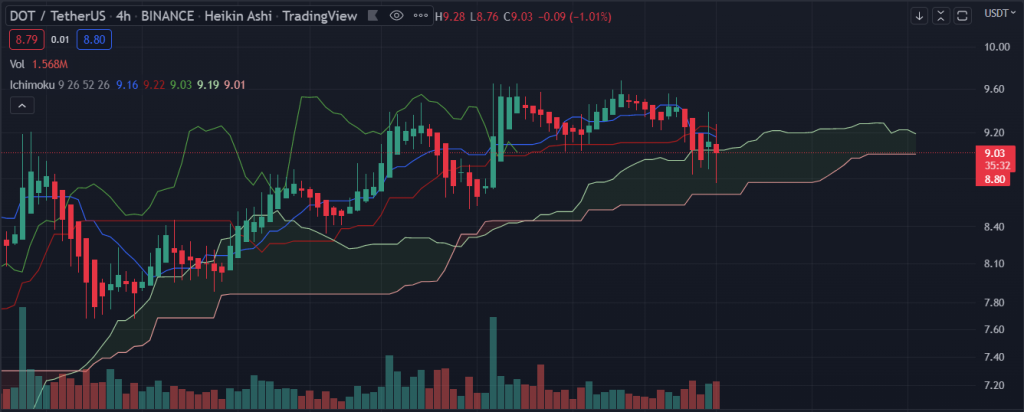Click the 0.01 spread value

pyautogui.click(x=60, y=40)
